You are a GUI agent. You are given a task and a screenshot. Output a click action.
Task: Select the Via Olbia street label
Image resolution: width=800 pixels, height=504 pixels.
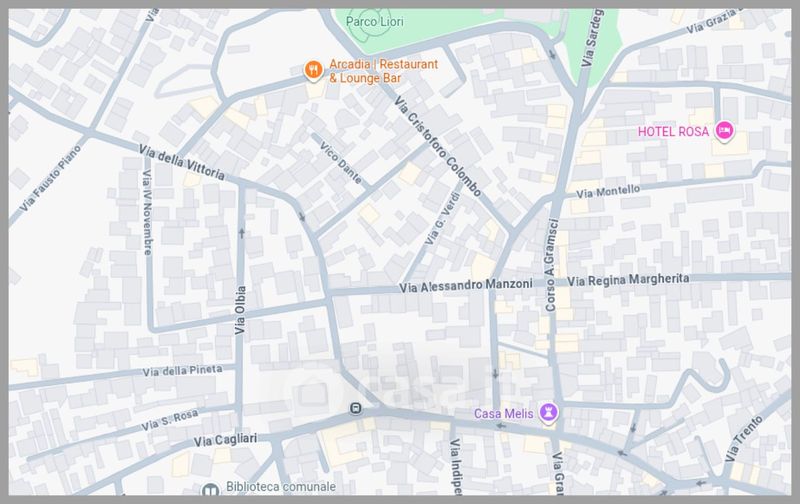pos(240,309)
